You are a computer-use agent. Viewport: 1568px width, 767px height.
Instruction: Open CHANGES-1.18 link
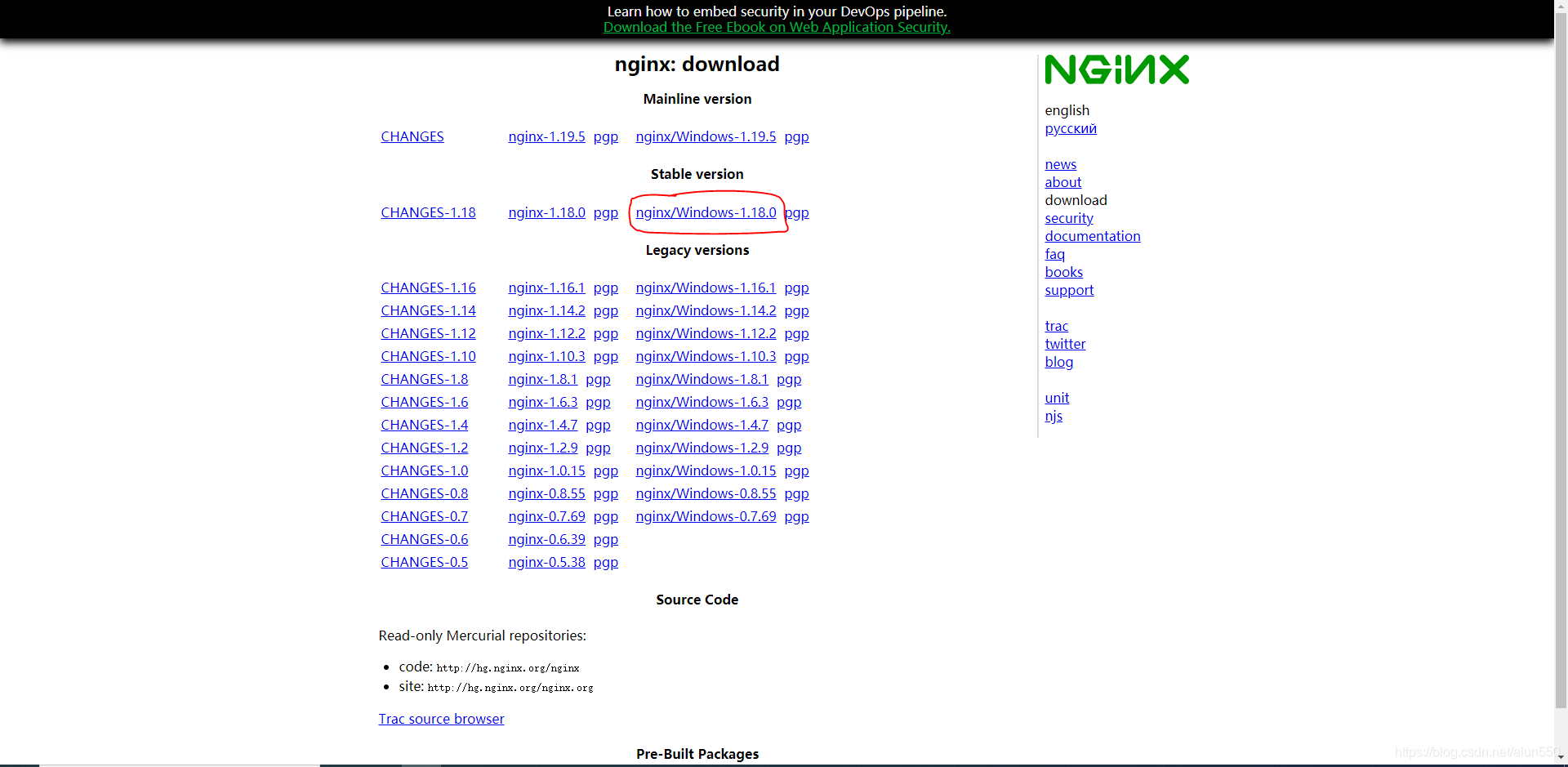click(428, 212)
